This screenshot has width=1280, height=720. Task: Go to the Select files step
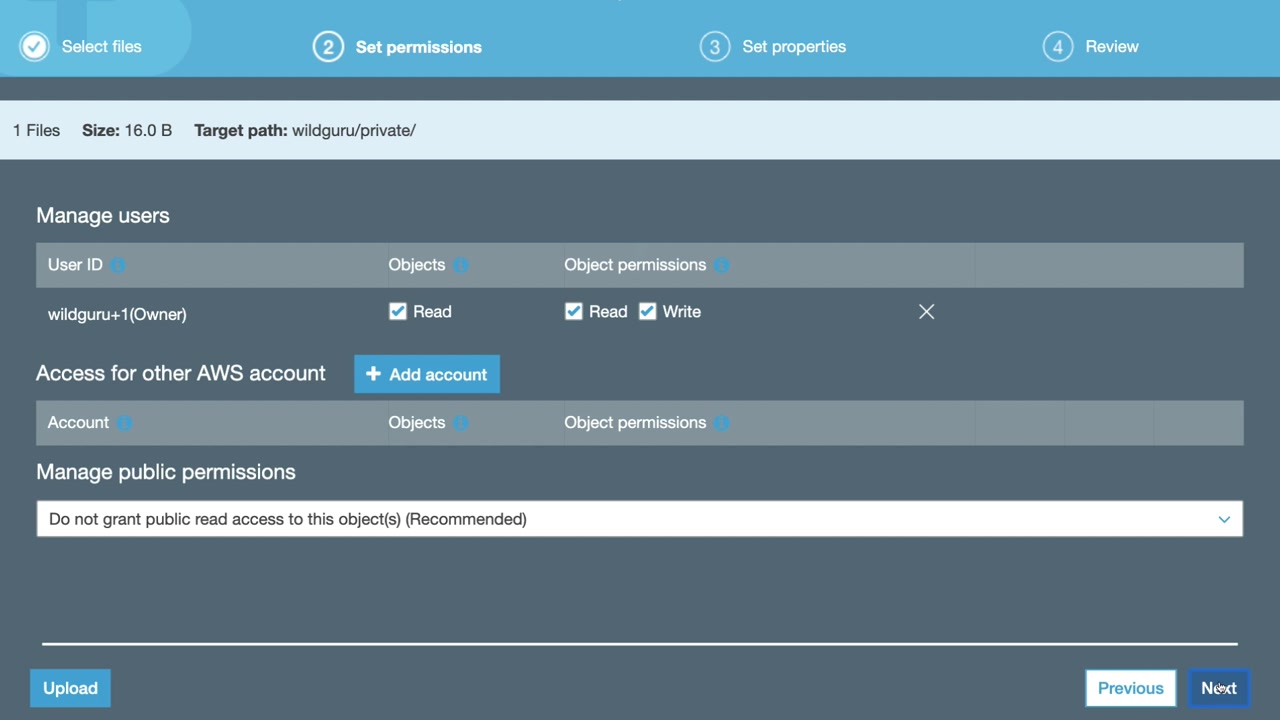pyautogui.click(x=82, y=47)
